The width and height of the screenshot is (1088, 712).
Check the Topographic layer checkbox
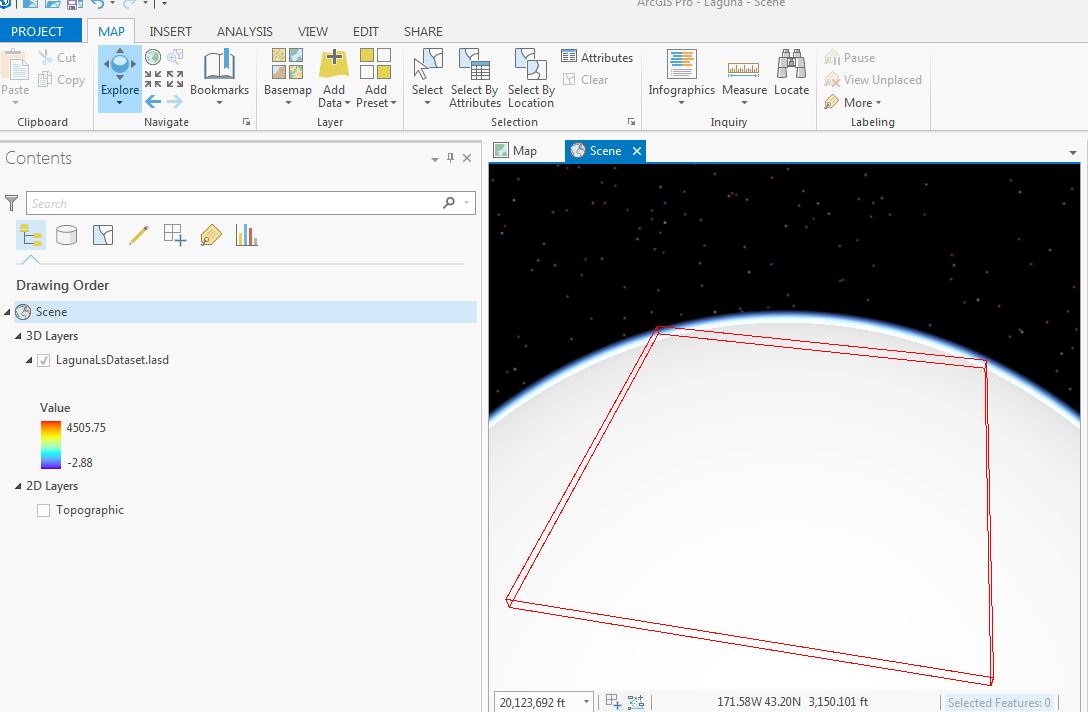pyautogui.click(x=44, y=511)
